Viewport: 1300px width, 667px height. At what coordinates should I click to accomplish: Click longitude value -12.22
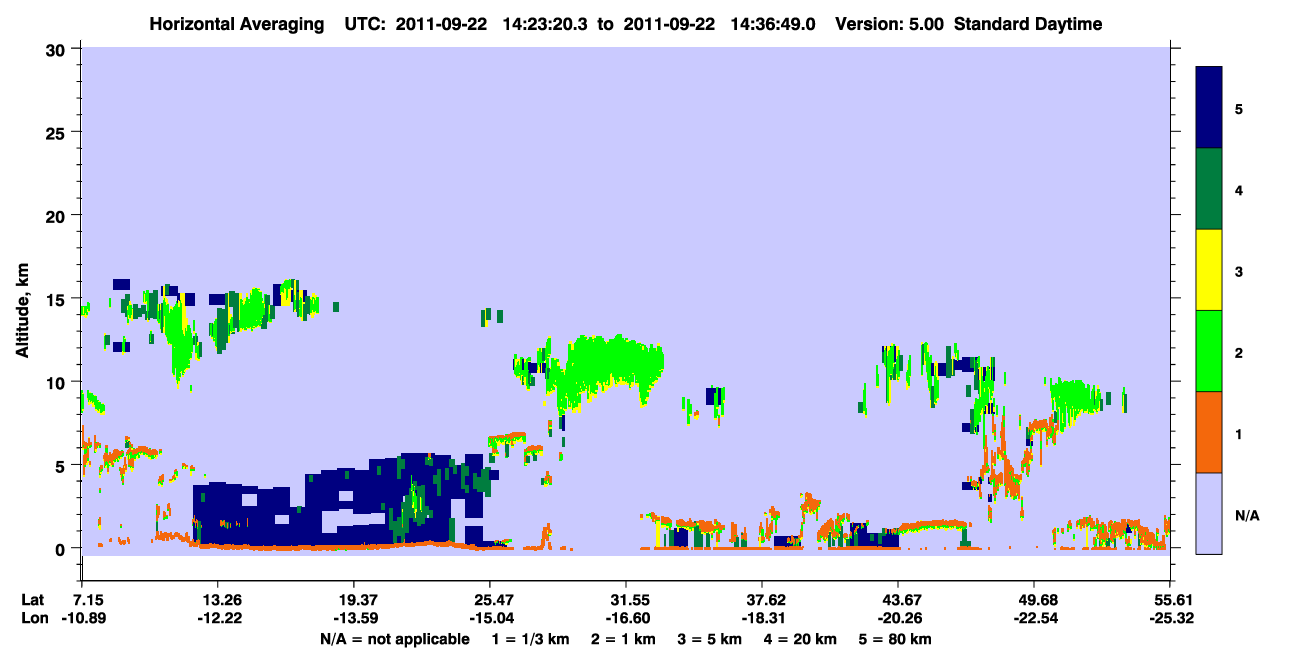218,618
